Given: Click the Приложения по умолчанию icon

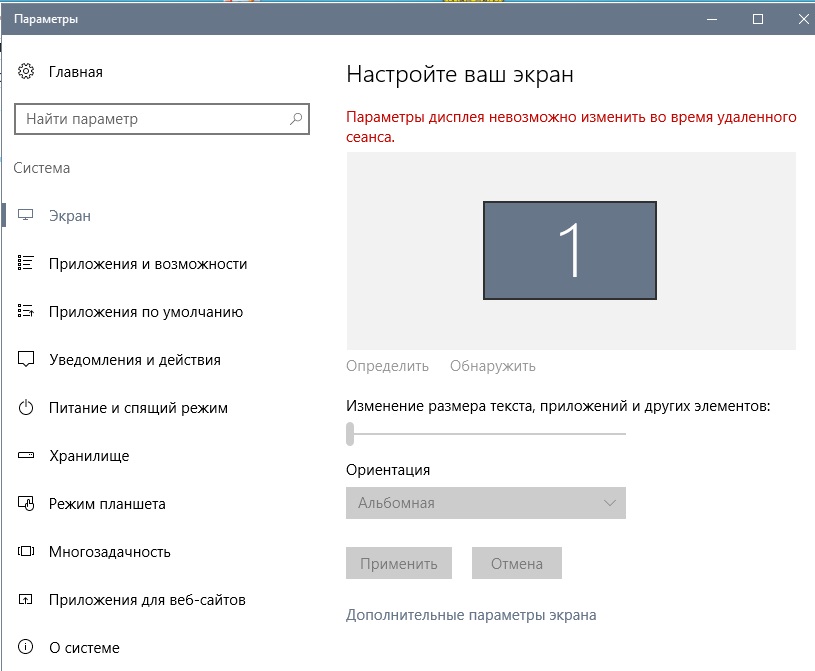Looking at the screenshot, I should click(27, 312).
